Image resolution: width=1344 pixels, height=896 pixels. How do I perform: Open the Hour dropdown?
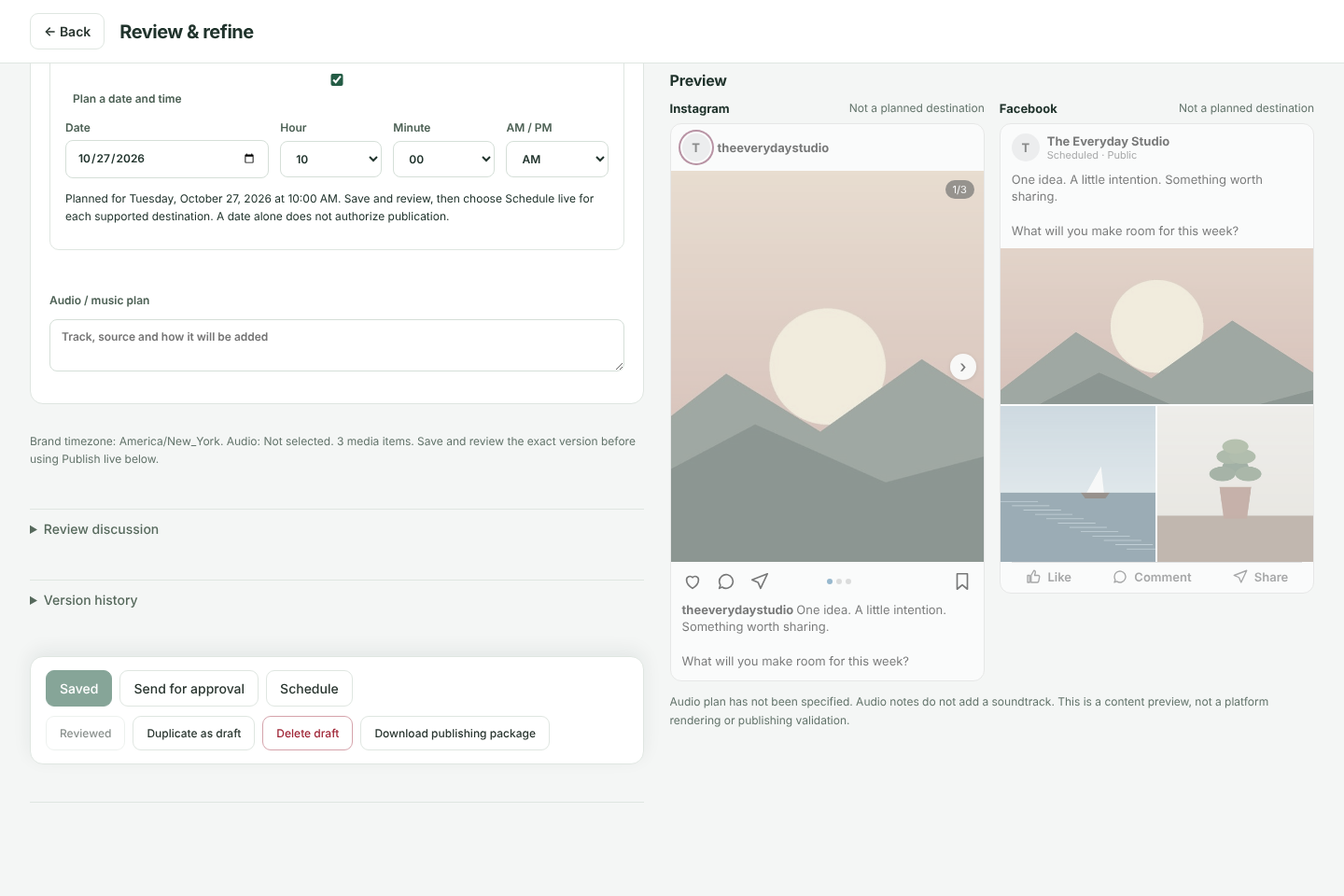(331, 160)
